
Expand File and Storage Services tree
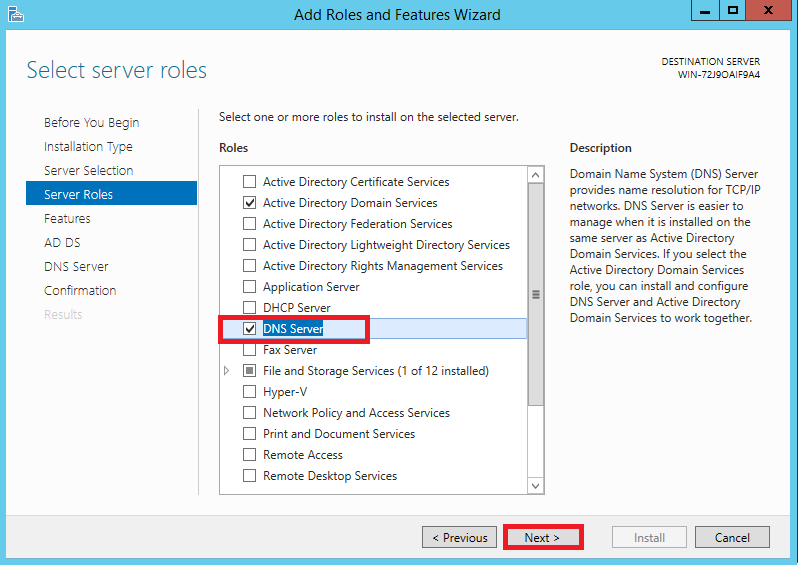226,371
